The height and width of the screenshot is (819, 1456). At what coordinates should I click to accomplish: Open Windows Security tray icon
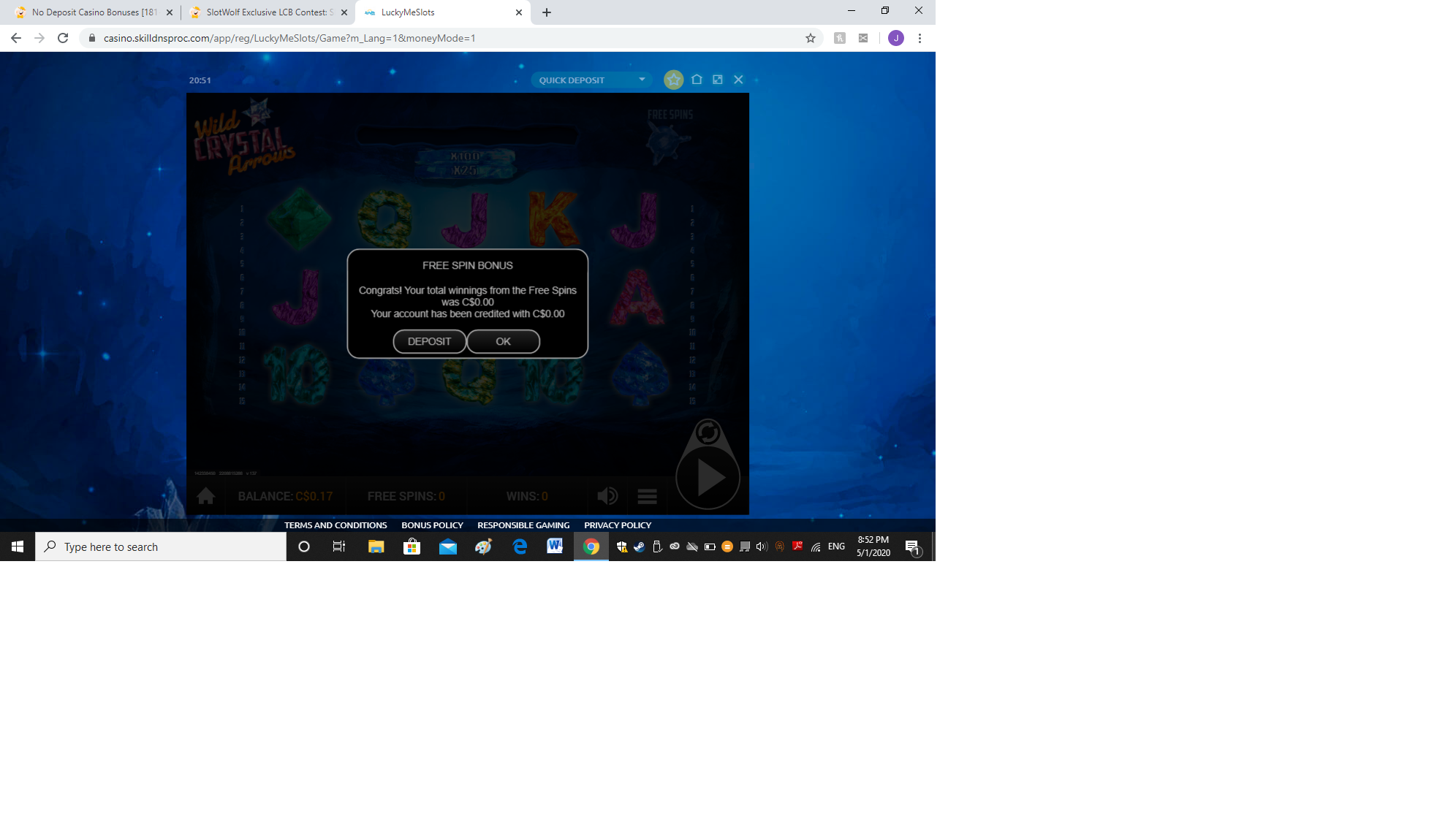click(x=621, y=546)
